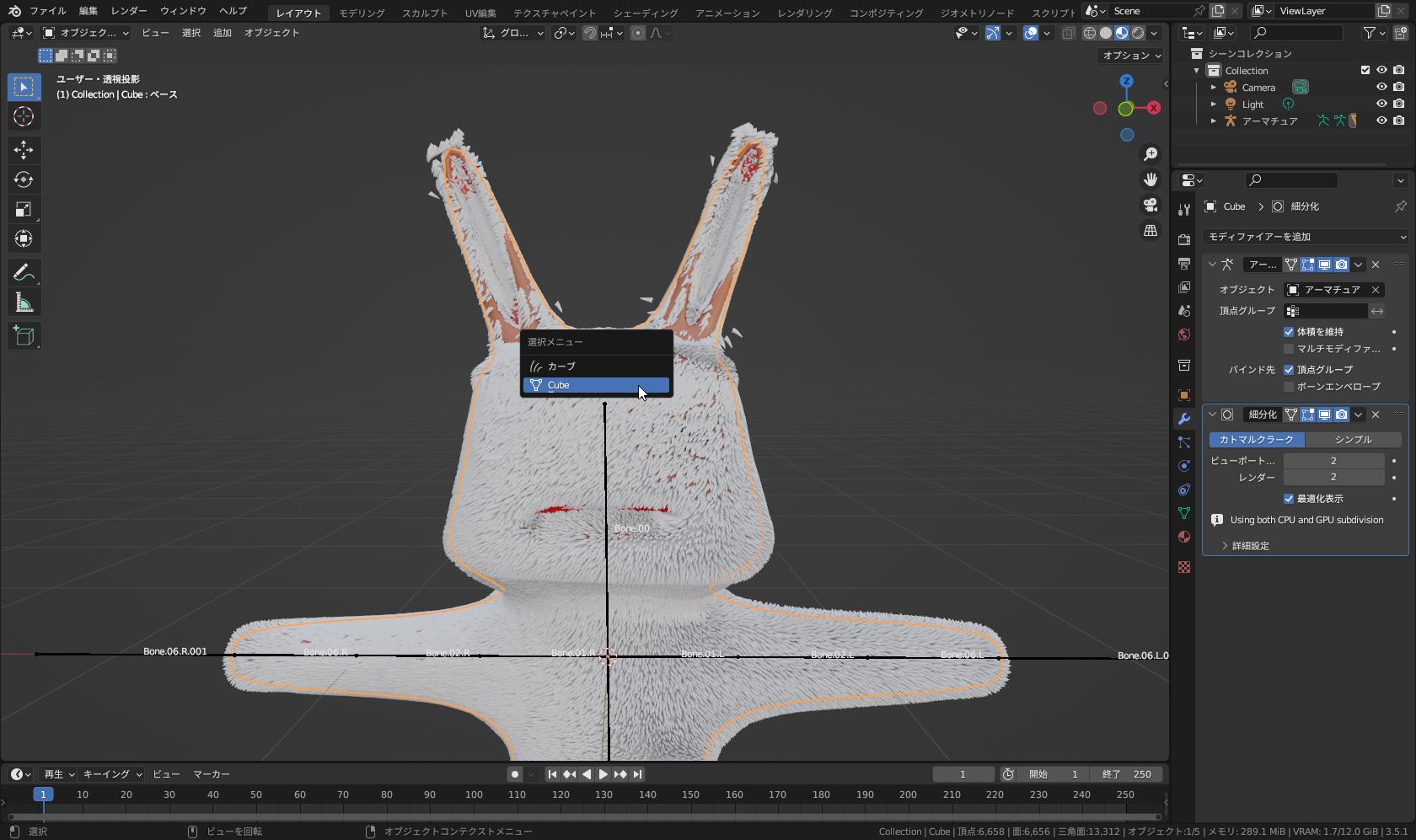Uncheck 体積を維持 in the Armature modifier

pyautogui.click(x=1289, y=331)
